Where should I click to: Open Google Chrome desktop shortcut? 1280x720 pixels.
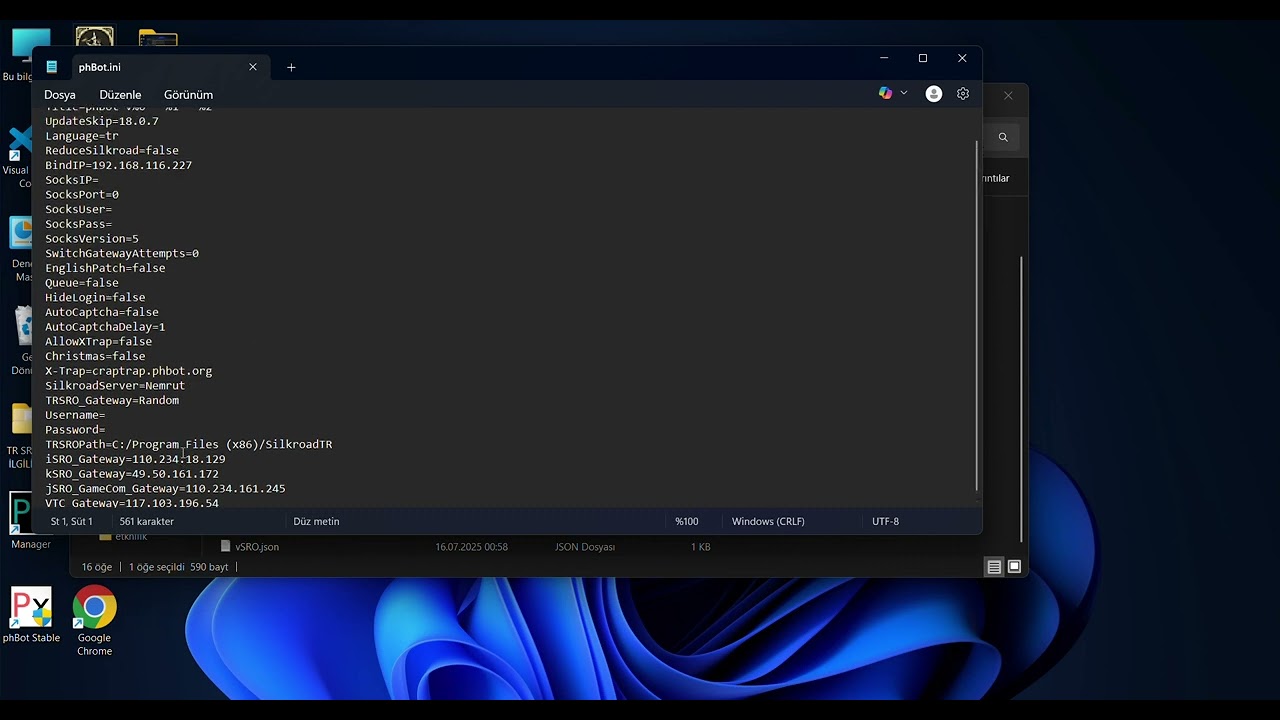point(94,620)
